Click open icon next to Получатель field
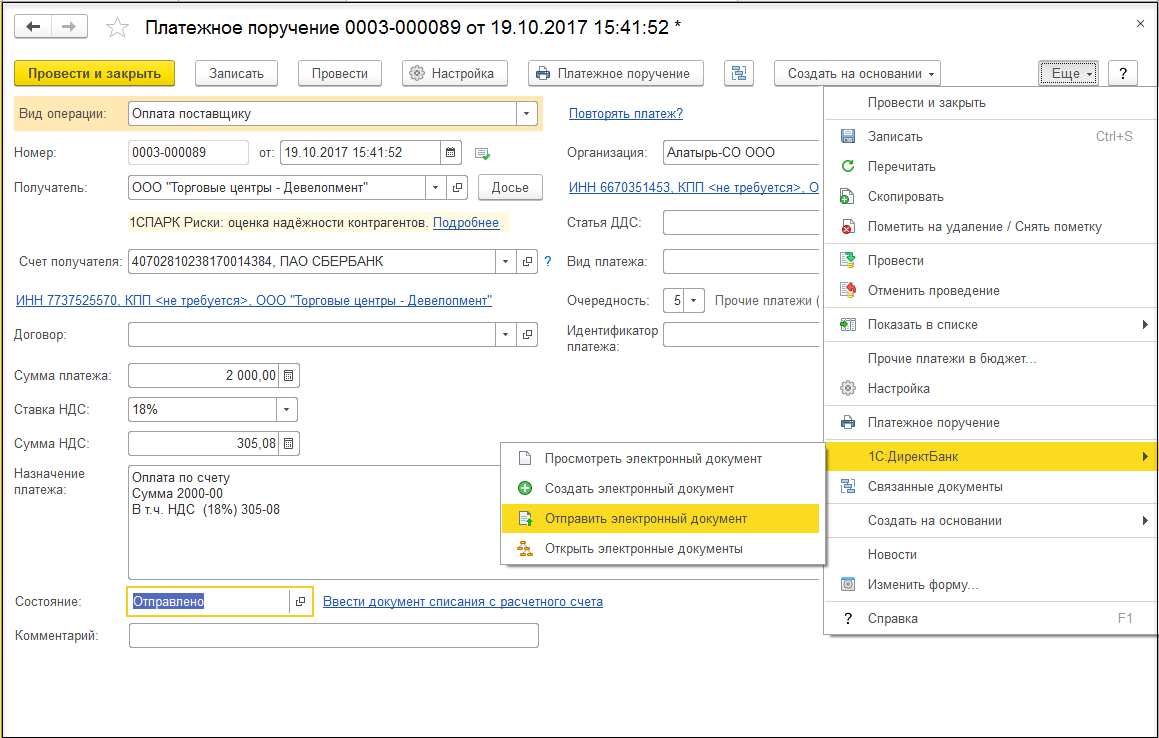Image resolution: width=1159 pixels, height=738 pixels. 457,187
